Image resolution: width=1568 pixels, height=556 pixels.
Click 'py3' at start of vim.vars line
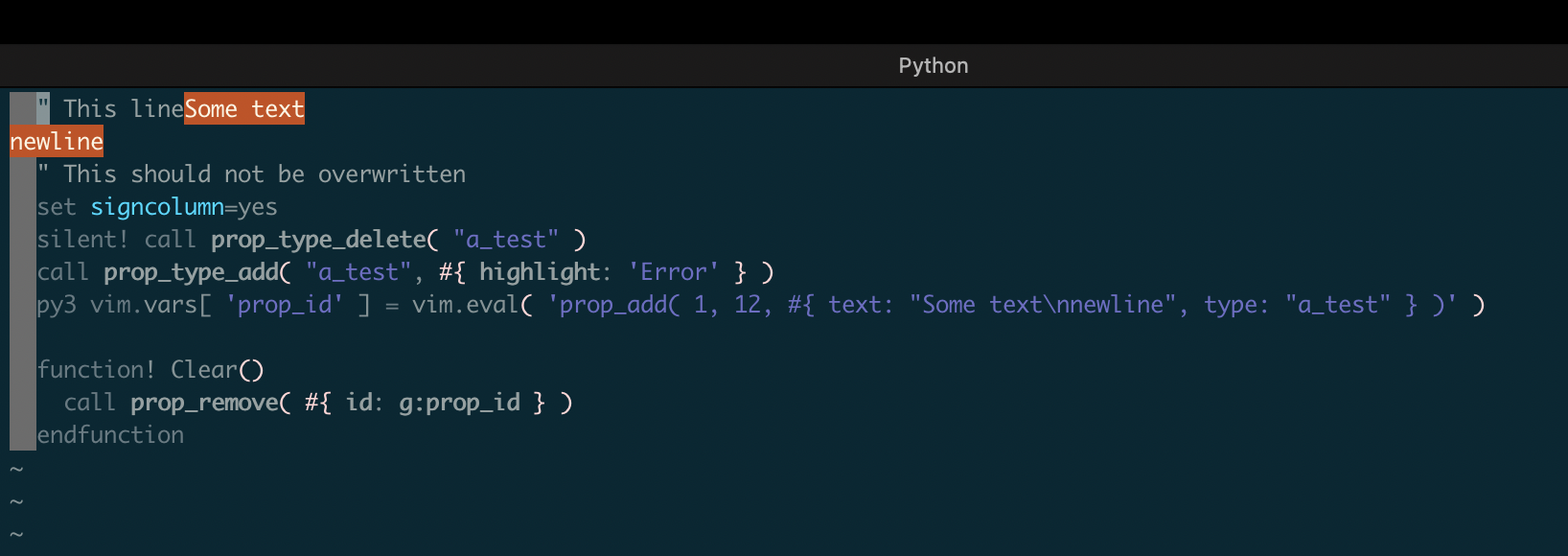[57, 305]
